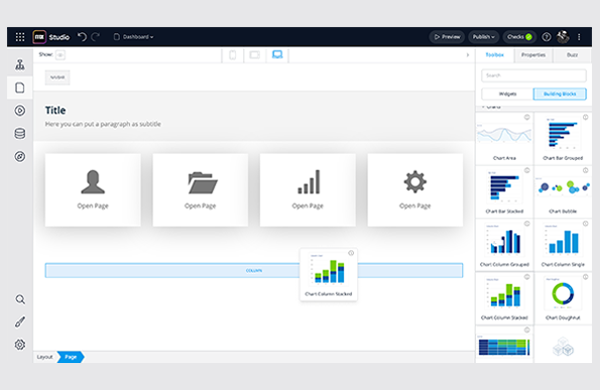
Task: Click the Page breadcrumb item
Action: click(x=71, y=357)
